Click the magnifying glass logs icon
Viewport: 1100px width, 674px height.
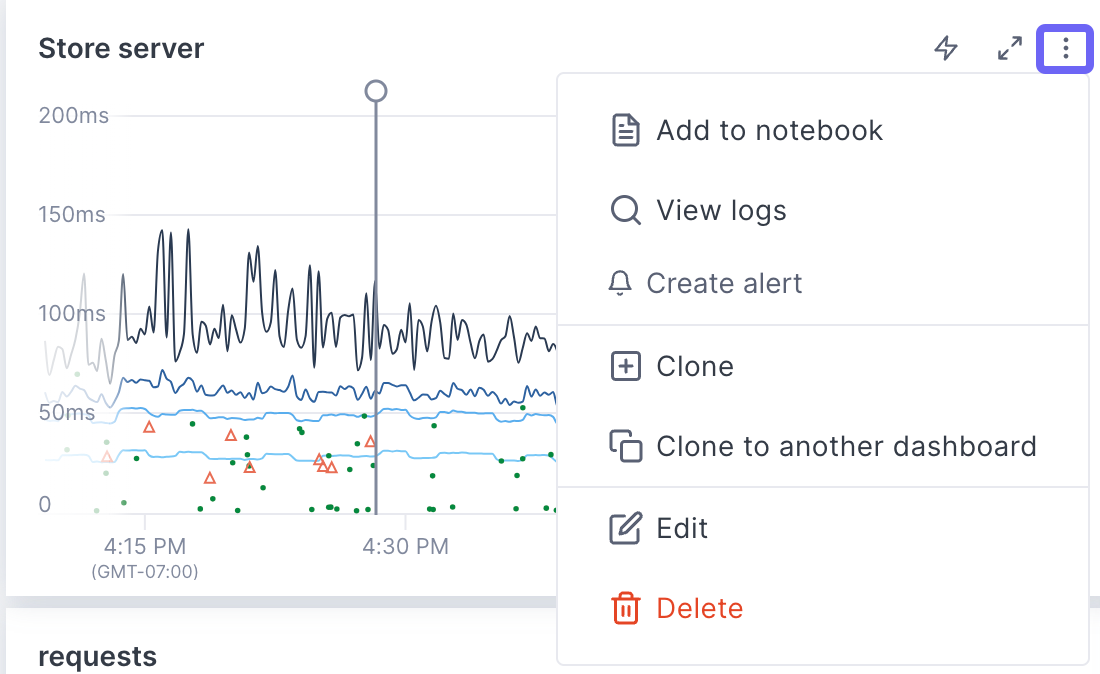coord(626,210)
